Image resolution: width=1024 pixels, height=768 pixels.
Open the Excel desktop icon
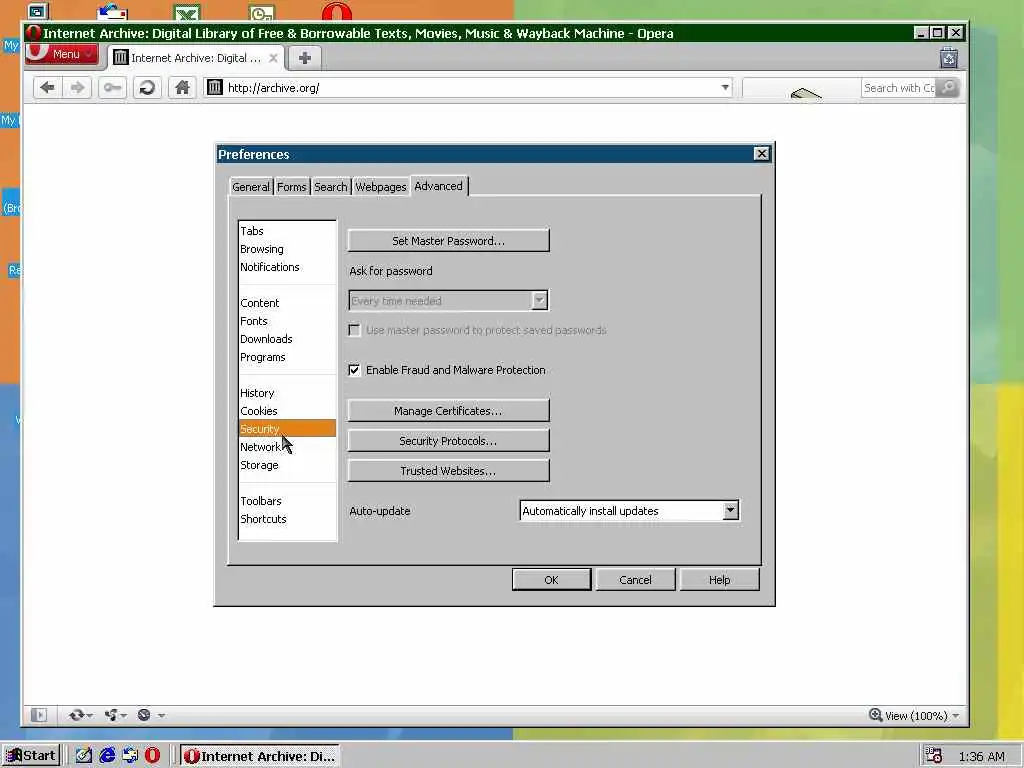tap(187, 12)
